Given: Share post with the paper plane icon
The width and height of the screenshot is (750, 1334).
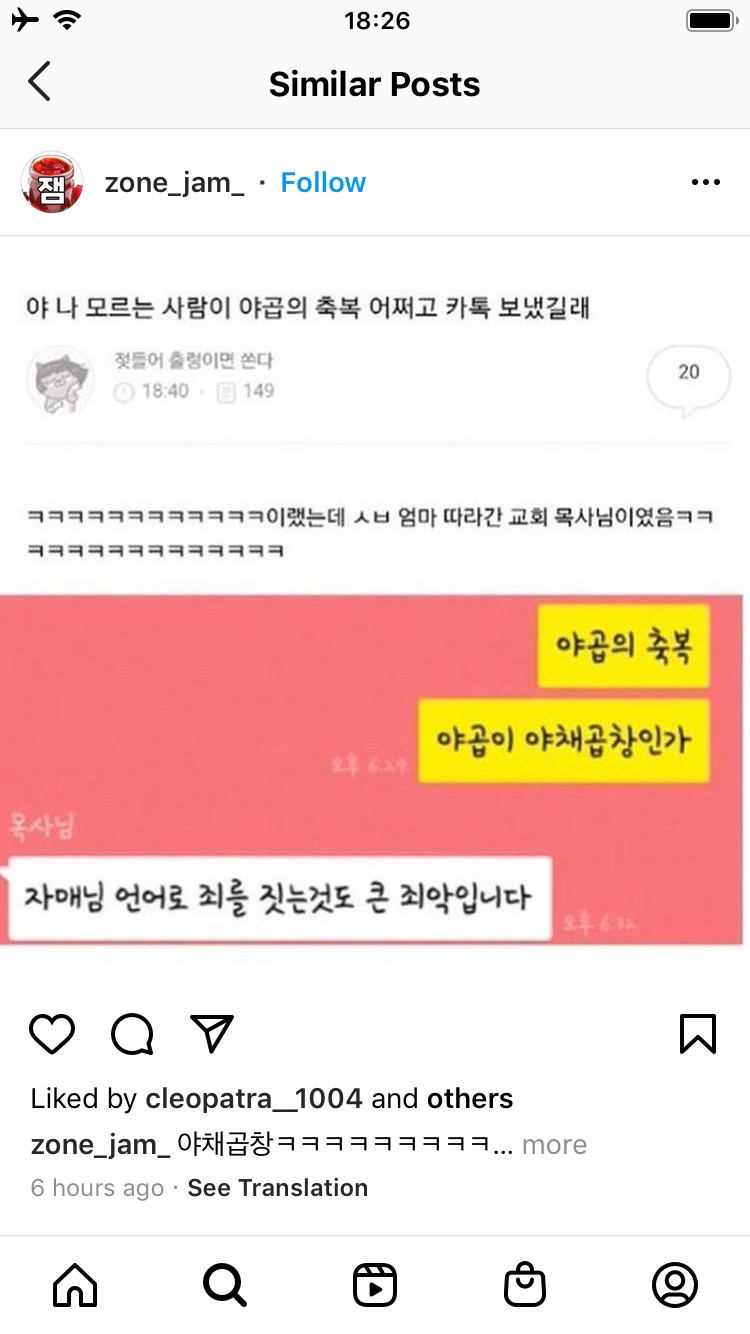Looking at the screenshot, I should [x=211, y=1034].
